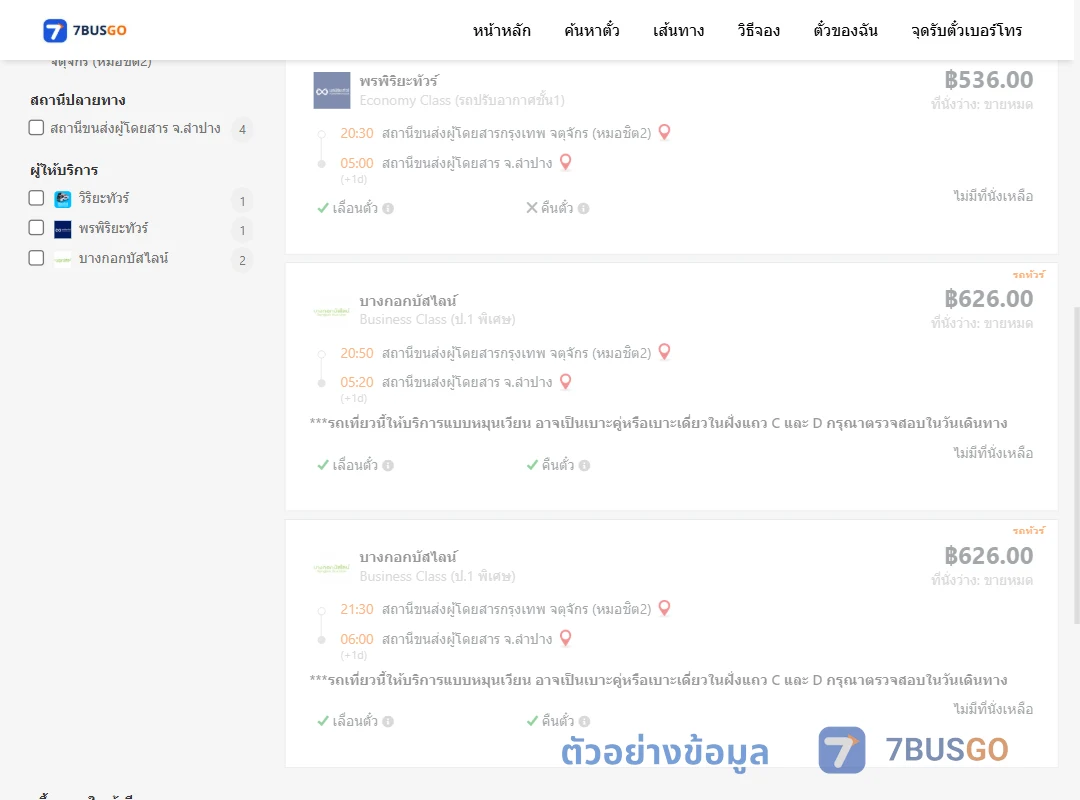The image size is (1080, 800).
Task: Click the พรพิริยะทัวร์ operator logo in sidebar
Action: click(63, 229)
